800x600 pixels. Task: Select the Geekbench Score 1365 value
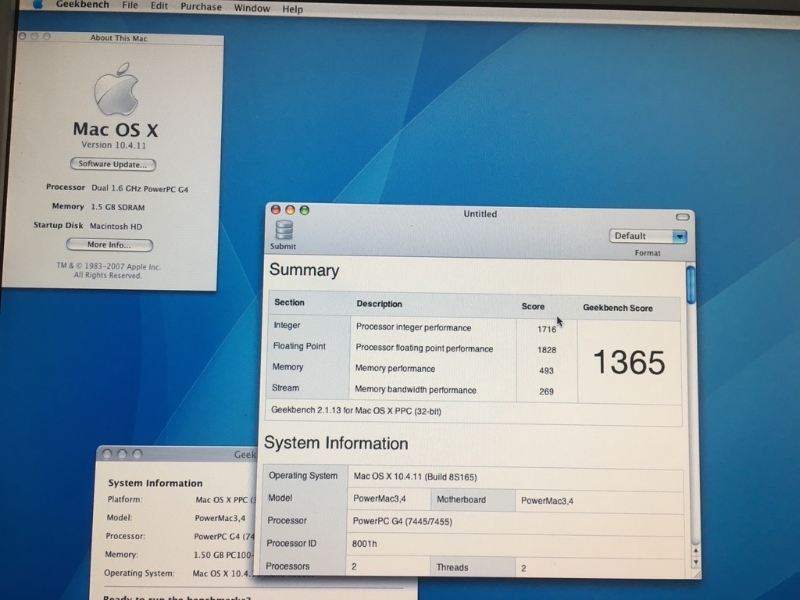[x=630, y=363]
